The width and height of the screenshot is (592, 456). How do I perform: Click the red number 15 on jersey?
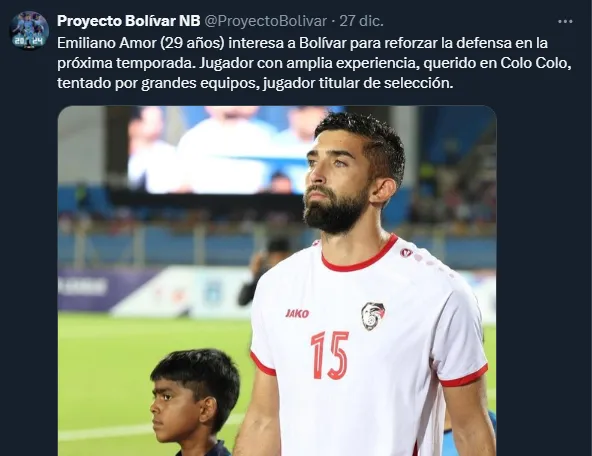(x=330, y=355)
